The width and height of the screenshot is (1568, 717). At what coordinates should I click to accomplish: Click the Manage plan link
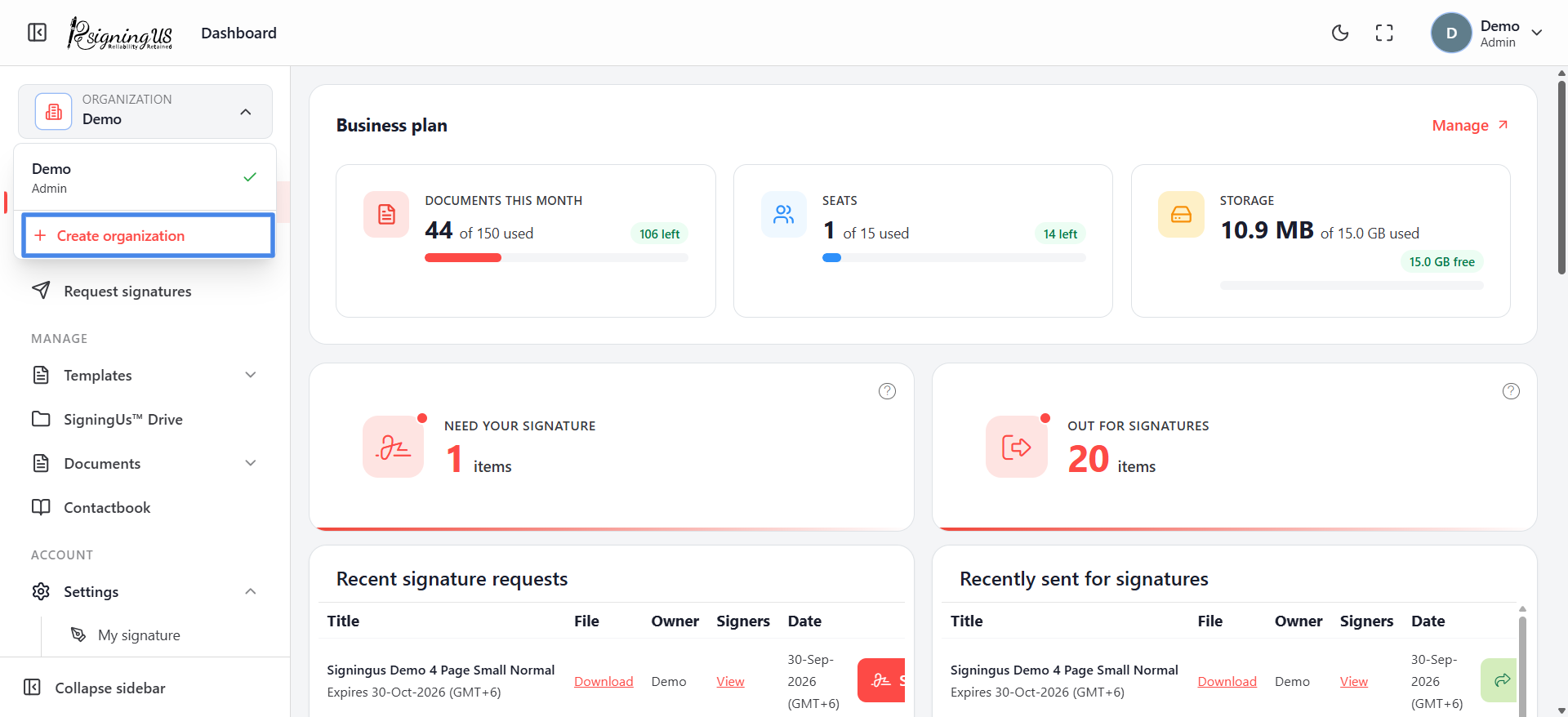click(1470, 125)
